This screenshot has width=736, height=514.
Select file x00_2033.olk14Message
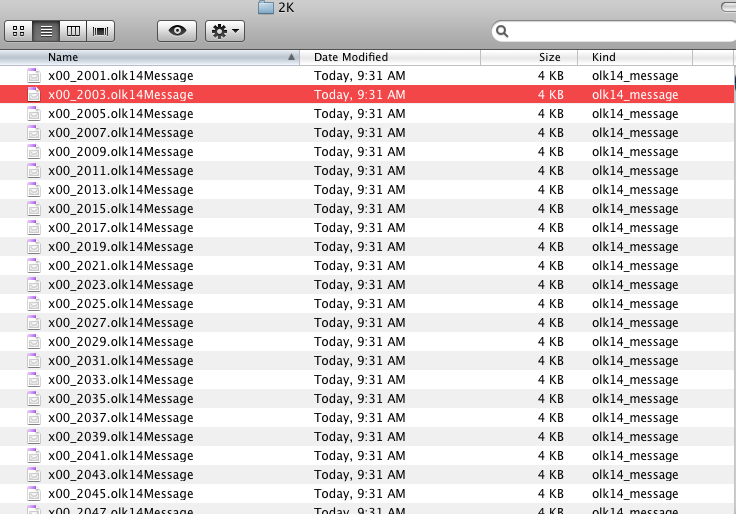click(366, 380)
